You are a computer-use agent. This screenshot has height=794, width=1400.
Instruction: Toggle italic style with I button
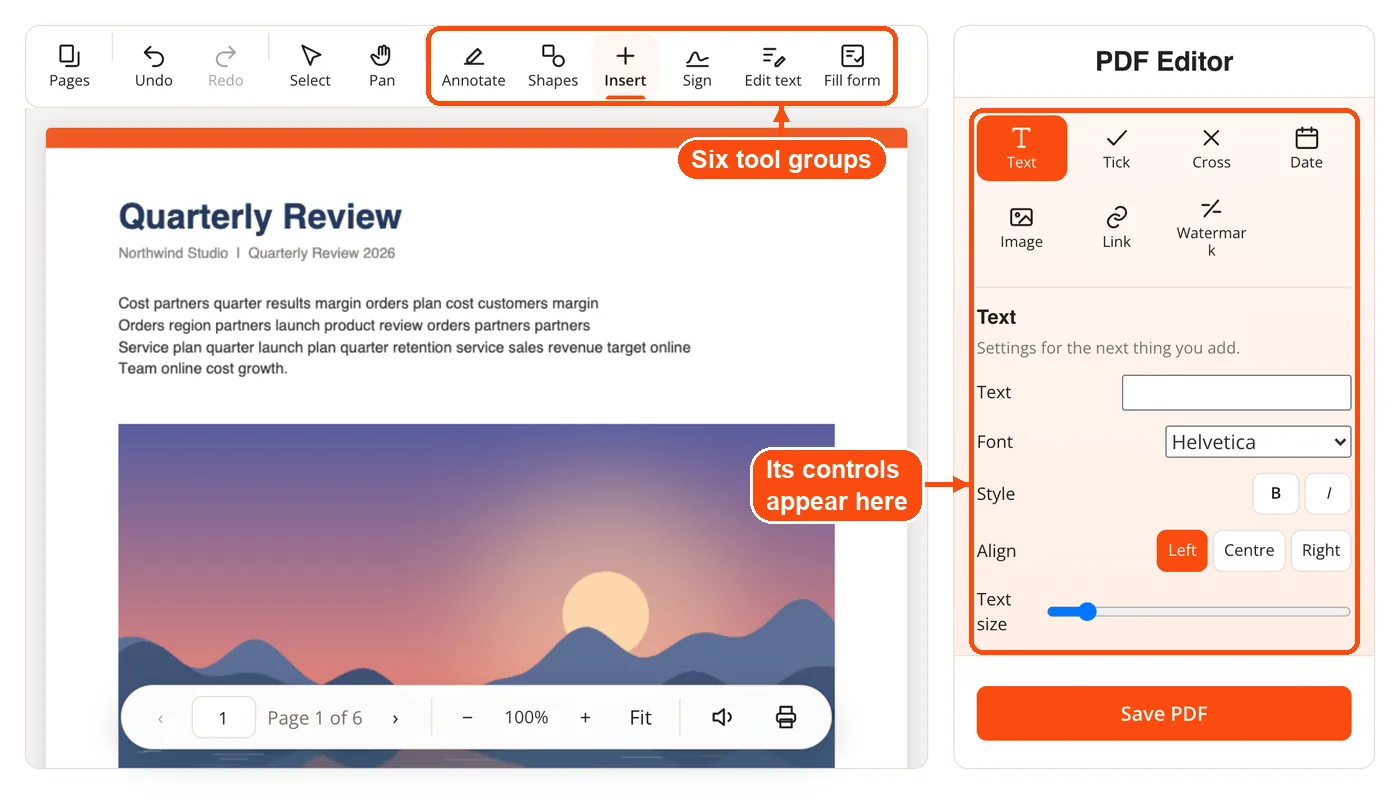(x=1329, y=494)
